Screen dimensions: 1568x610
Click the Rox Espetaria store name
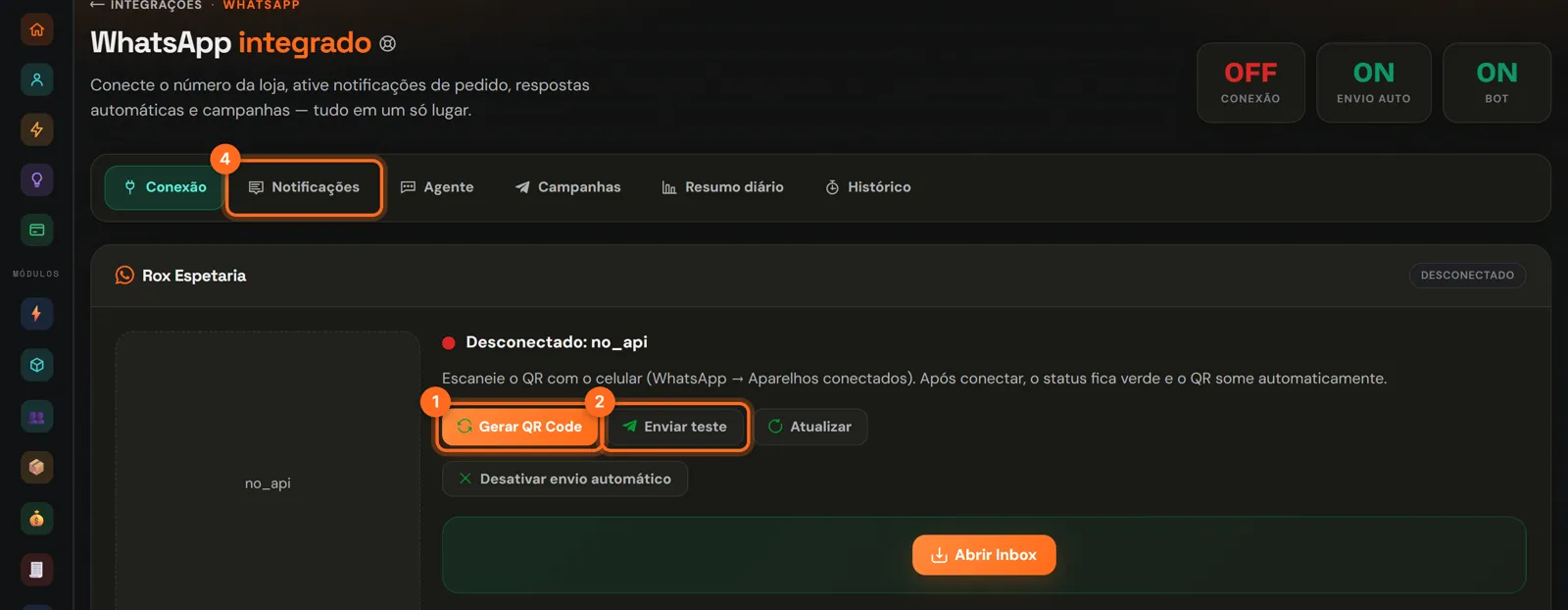(x=194, y=276)
